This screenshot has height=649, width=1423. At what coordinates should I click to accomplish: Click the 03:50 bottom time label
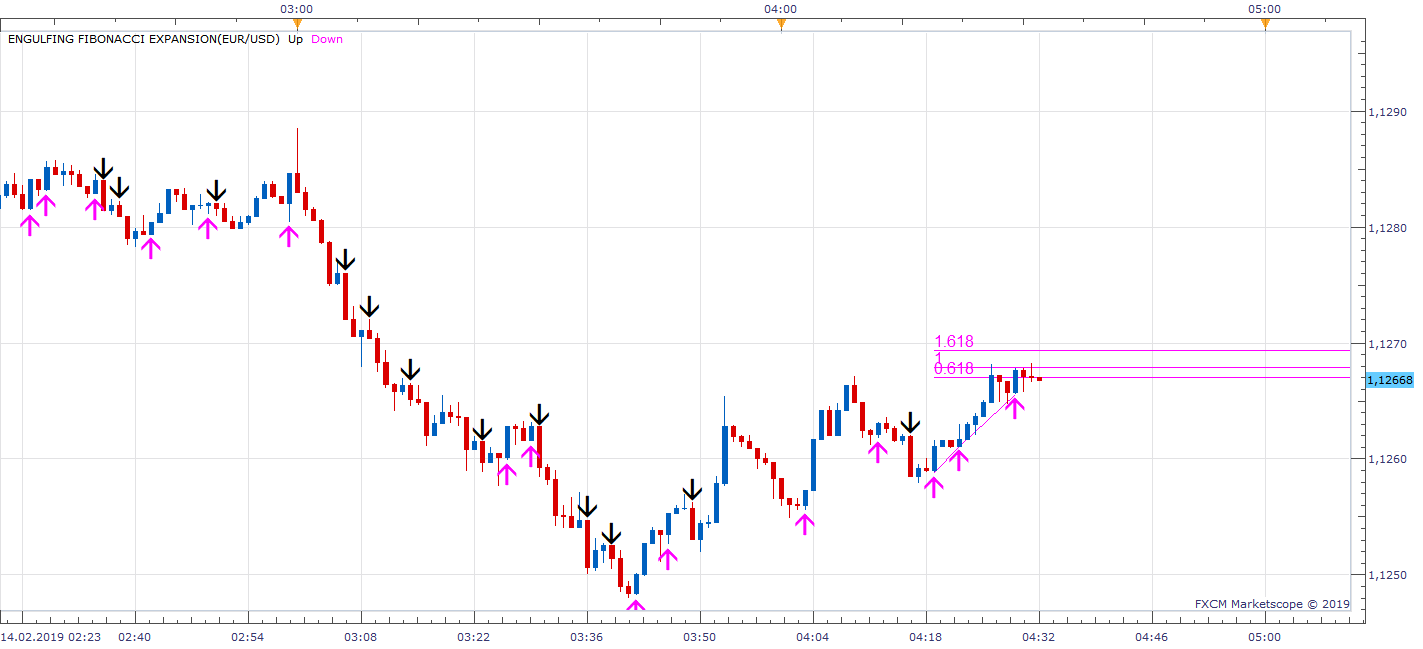[700, 636]
